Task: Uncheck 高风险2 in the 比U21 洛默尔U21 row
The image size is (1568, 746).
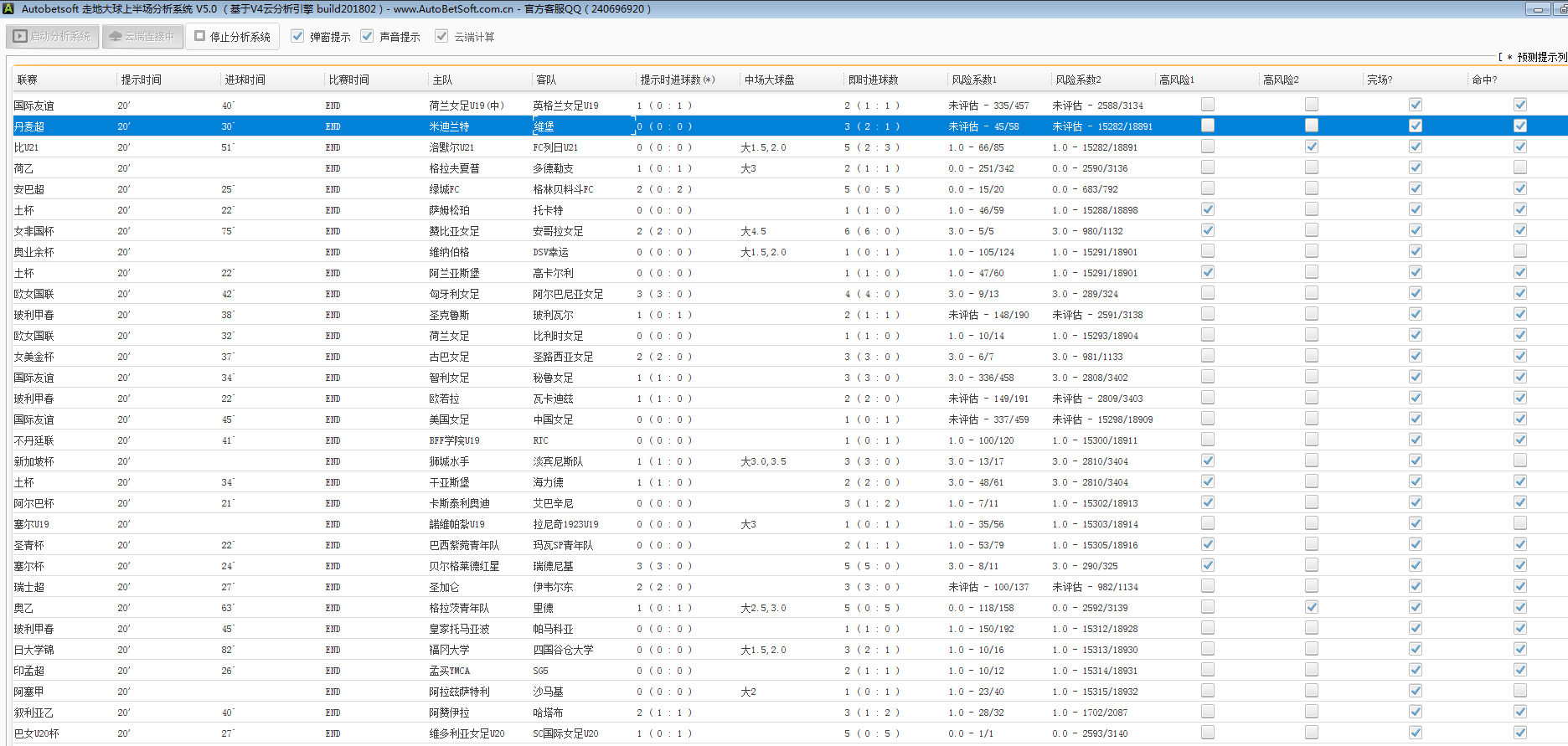Action: click(x=1312, y=147)
